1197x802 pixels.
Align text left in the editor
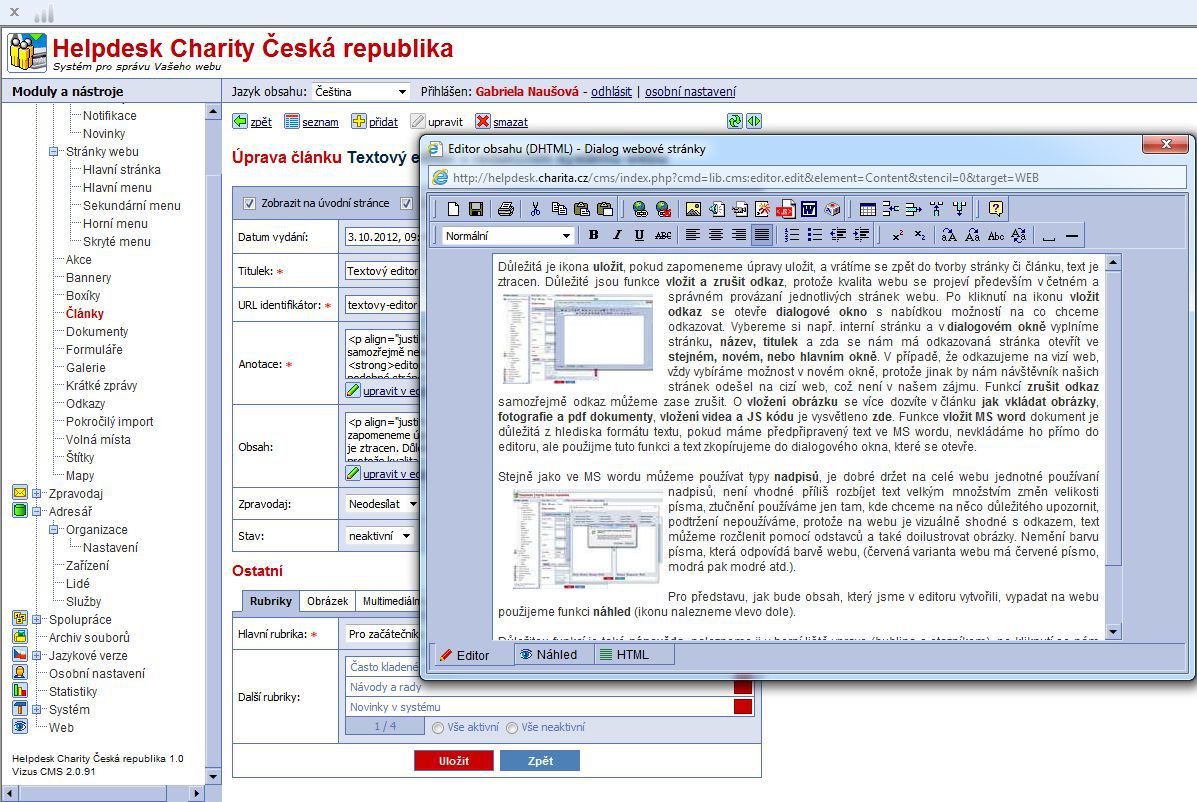click(x=692, y=235)
